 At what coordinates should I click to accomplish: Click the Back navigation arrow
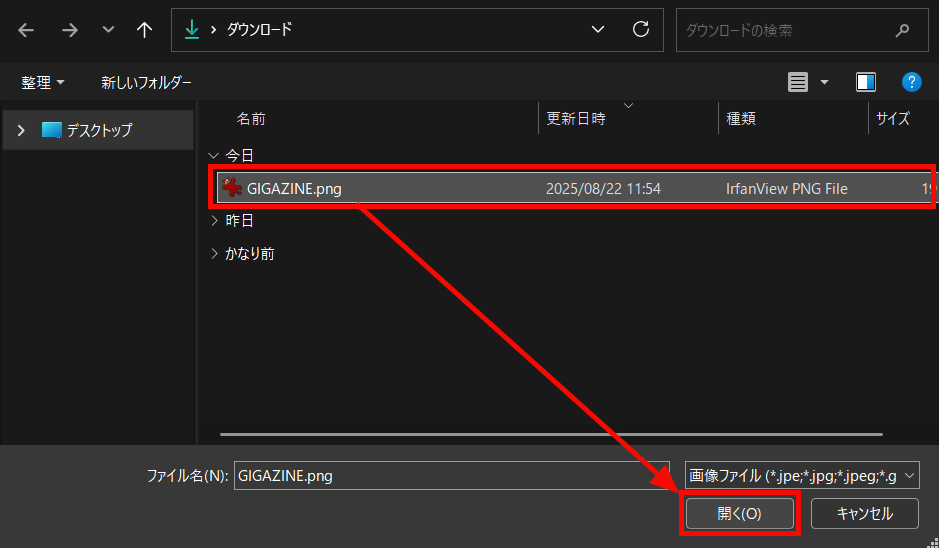[x=26, y=30]
